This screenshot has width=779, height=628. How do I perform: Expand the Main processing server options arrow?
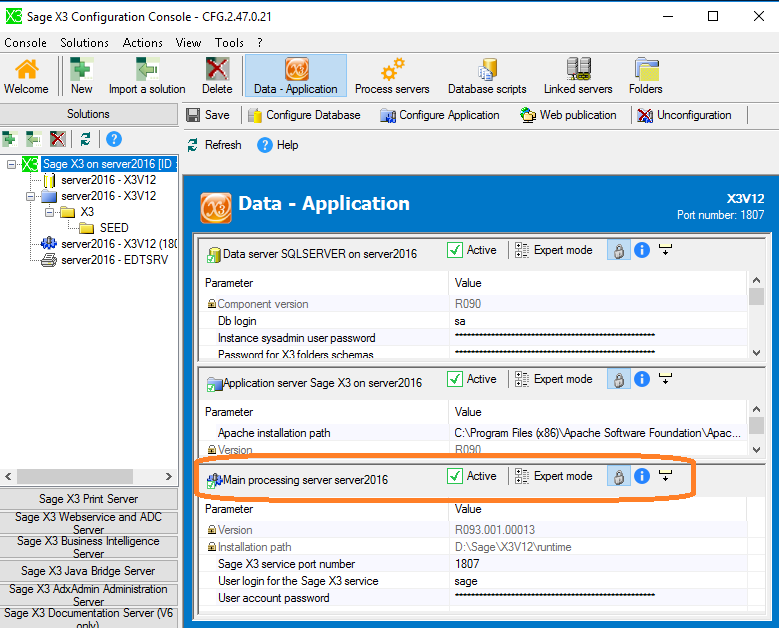point(665,476)
